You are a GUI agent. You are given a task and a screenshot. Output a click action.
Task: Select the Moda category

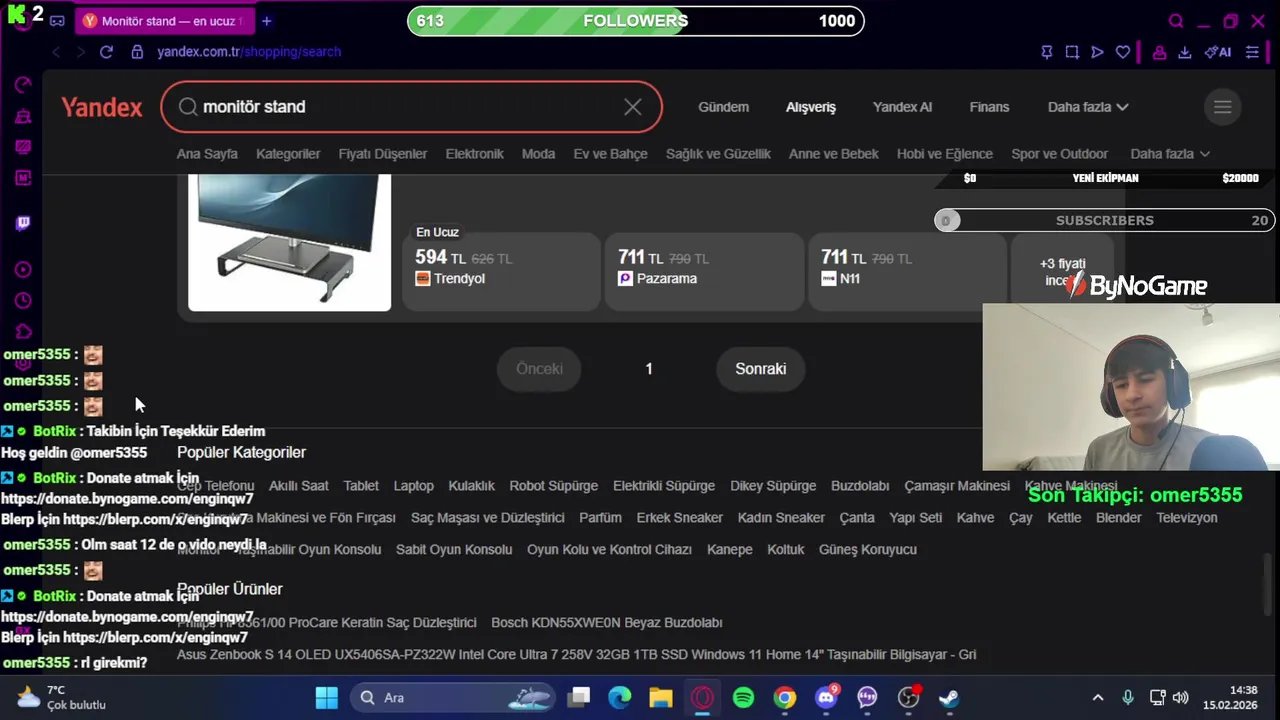pyautogui.click(x=538, y=154)
